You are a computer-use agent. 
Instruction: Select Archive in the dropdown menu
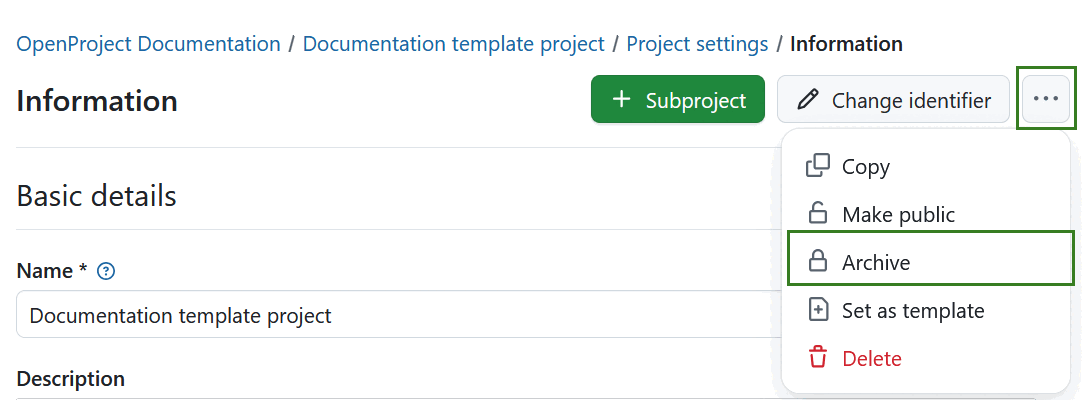tap(876, 263)
